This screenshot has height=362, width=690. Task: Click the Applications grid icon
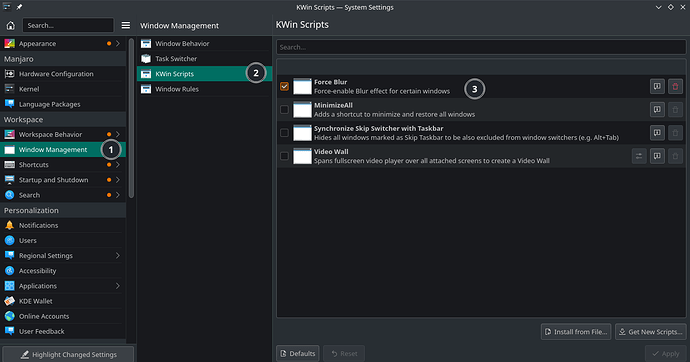[9, 286]
